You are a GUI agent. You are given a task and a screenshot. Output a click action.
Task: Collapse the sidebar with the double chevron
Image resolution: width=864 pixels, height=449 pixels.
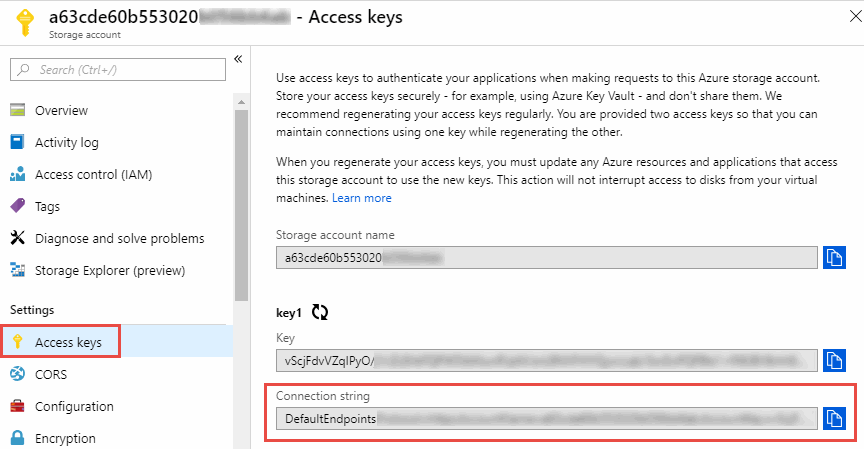pos(238,59)
